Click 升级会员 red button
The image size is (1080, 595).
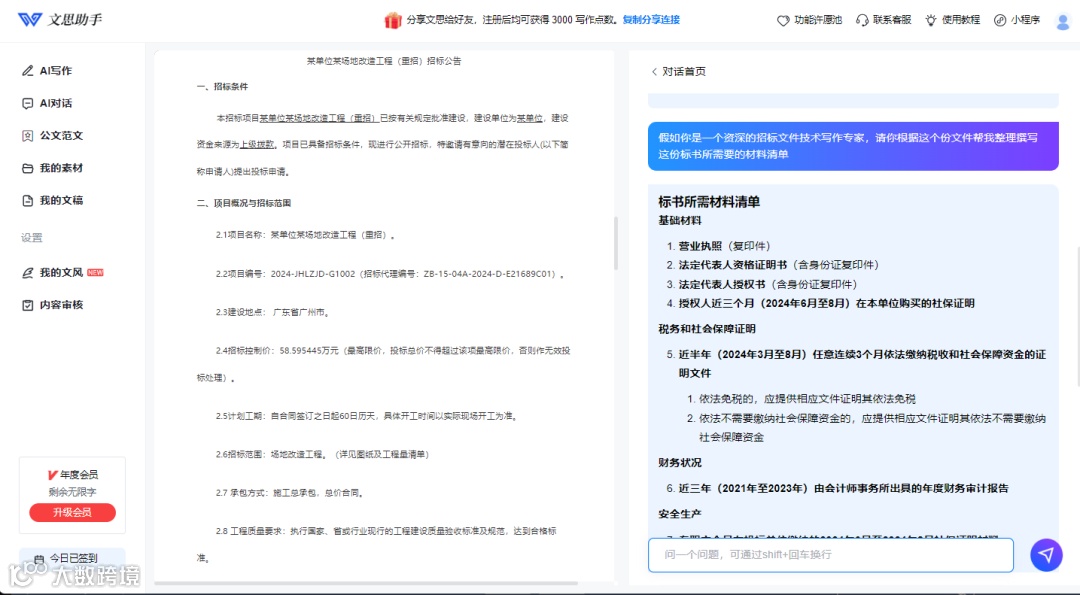(x=72, y=512)
